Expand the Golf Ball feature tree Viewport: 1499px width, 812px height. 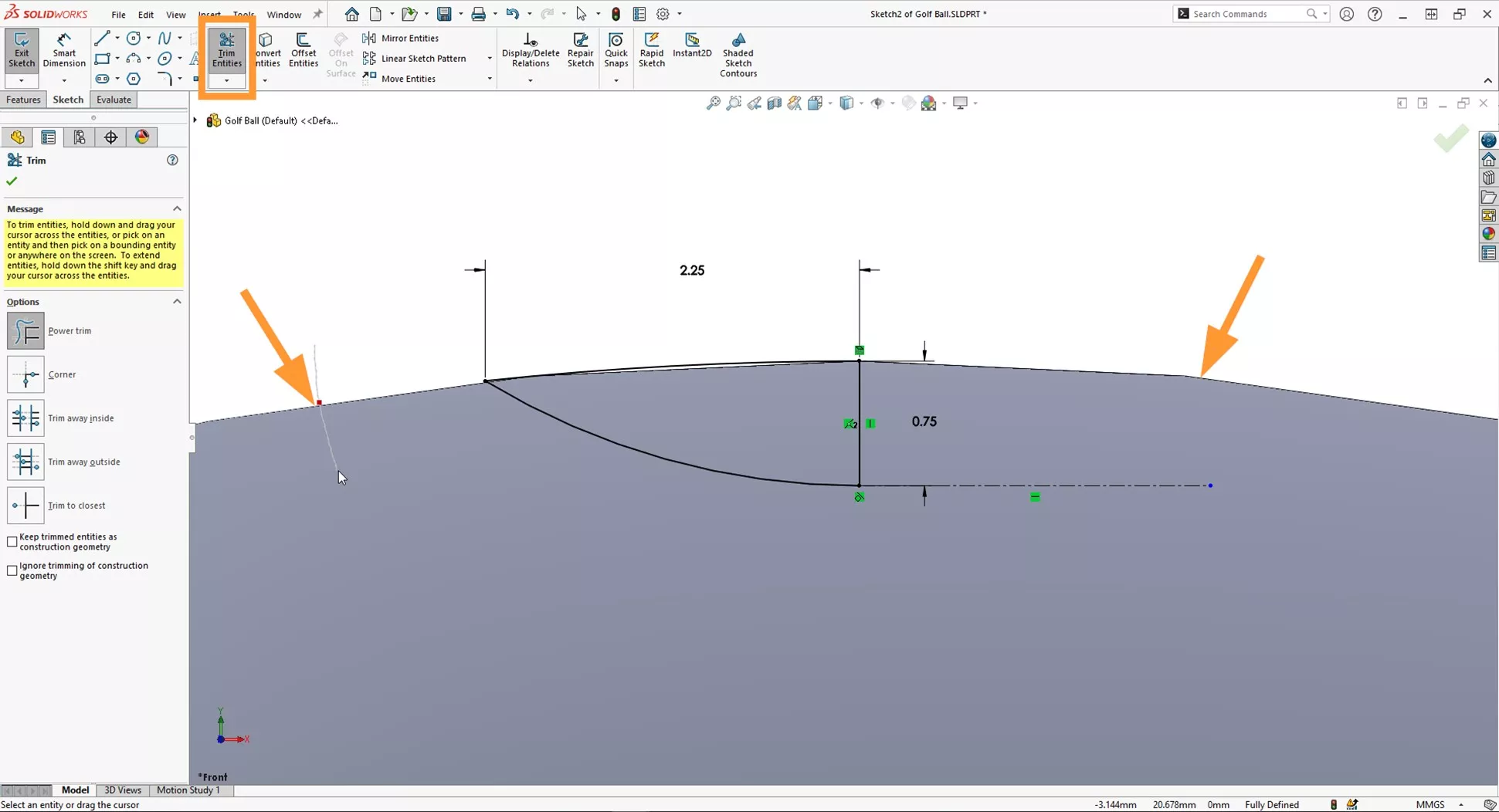[x=195, y=120]
